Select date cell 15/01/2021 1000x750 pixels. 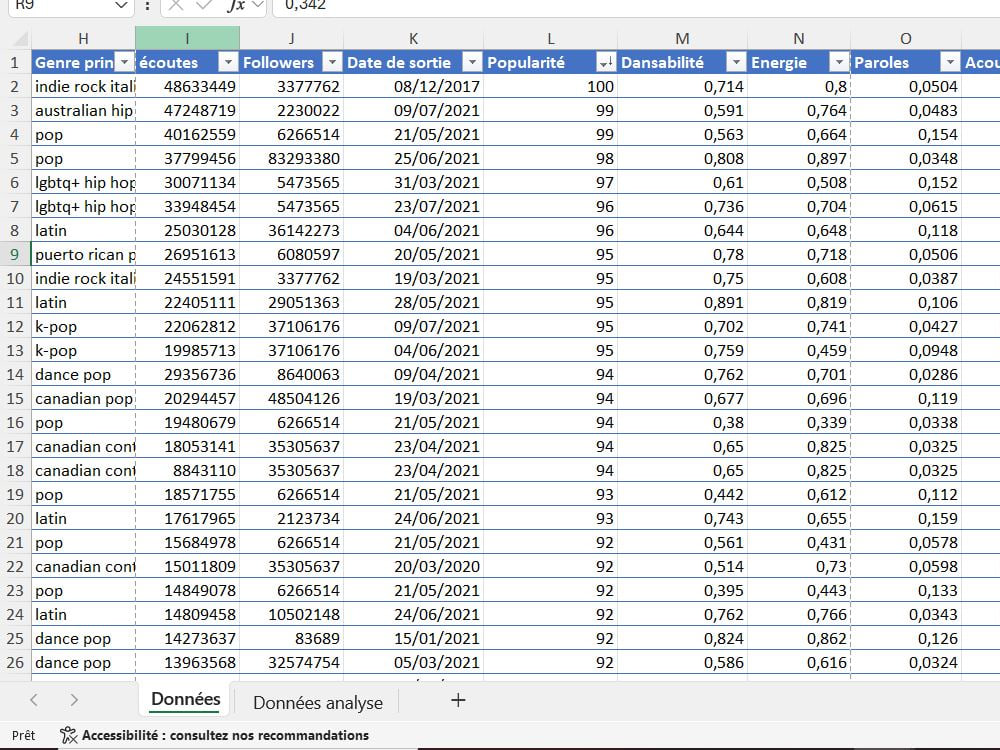[413, 638]
